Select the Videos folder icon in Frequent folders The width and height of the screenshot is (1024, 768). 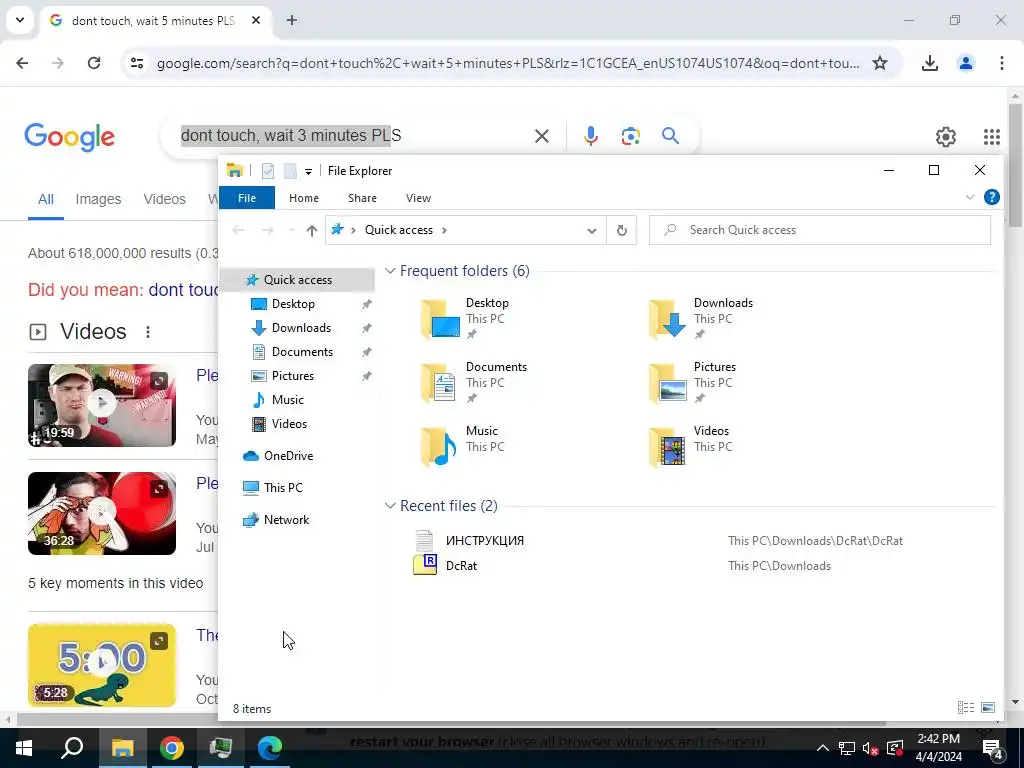point(667,447)
